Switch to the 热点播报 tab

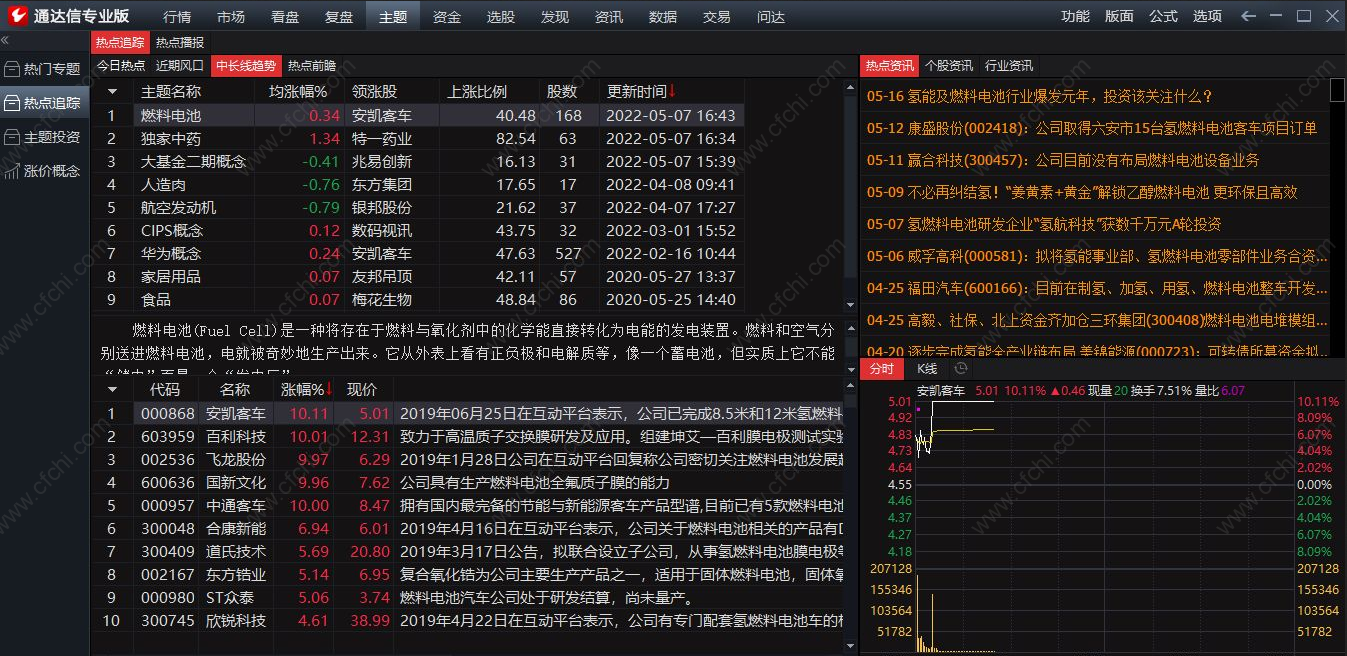point(180,42)
